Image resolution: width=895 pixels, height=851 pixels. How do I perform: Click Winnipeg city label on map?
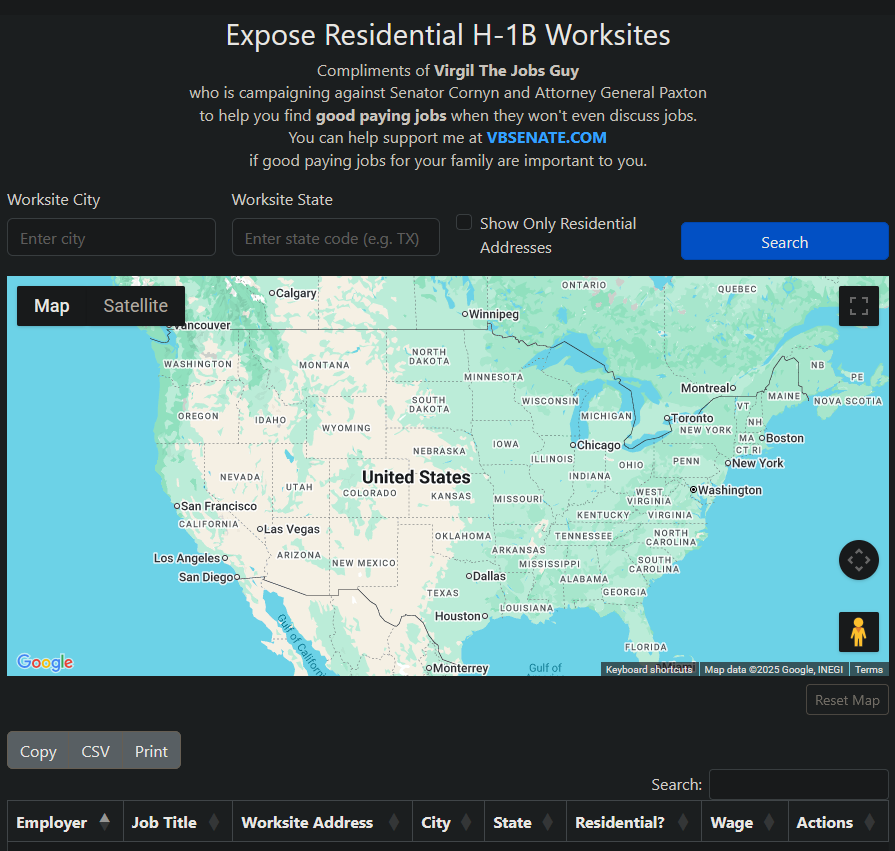494,314
